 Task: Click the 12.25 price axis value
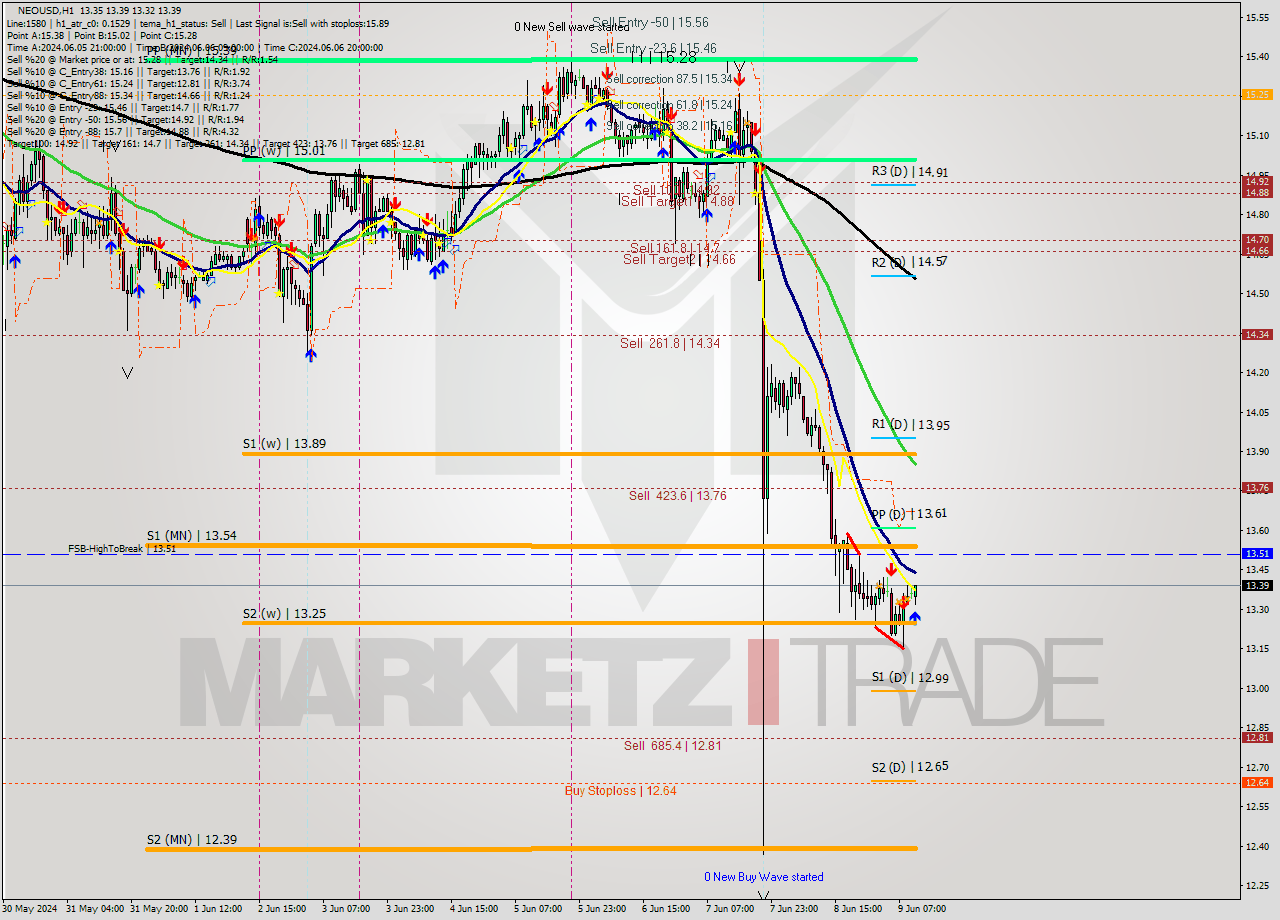pyautogui.click(x=1257, y=886)
